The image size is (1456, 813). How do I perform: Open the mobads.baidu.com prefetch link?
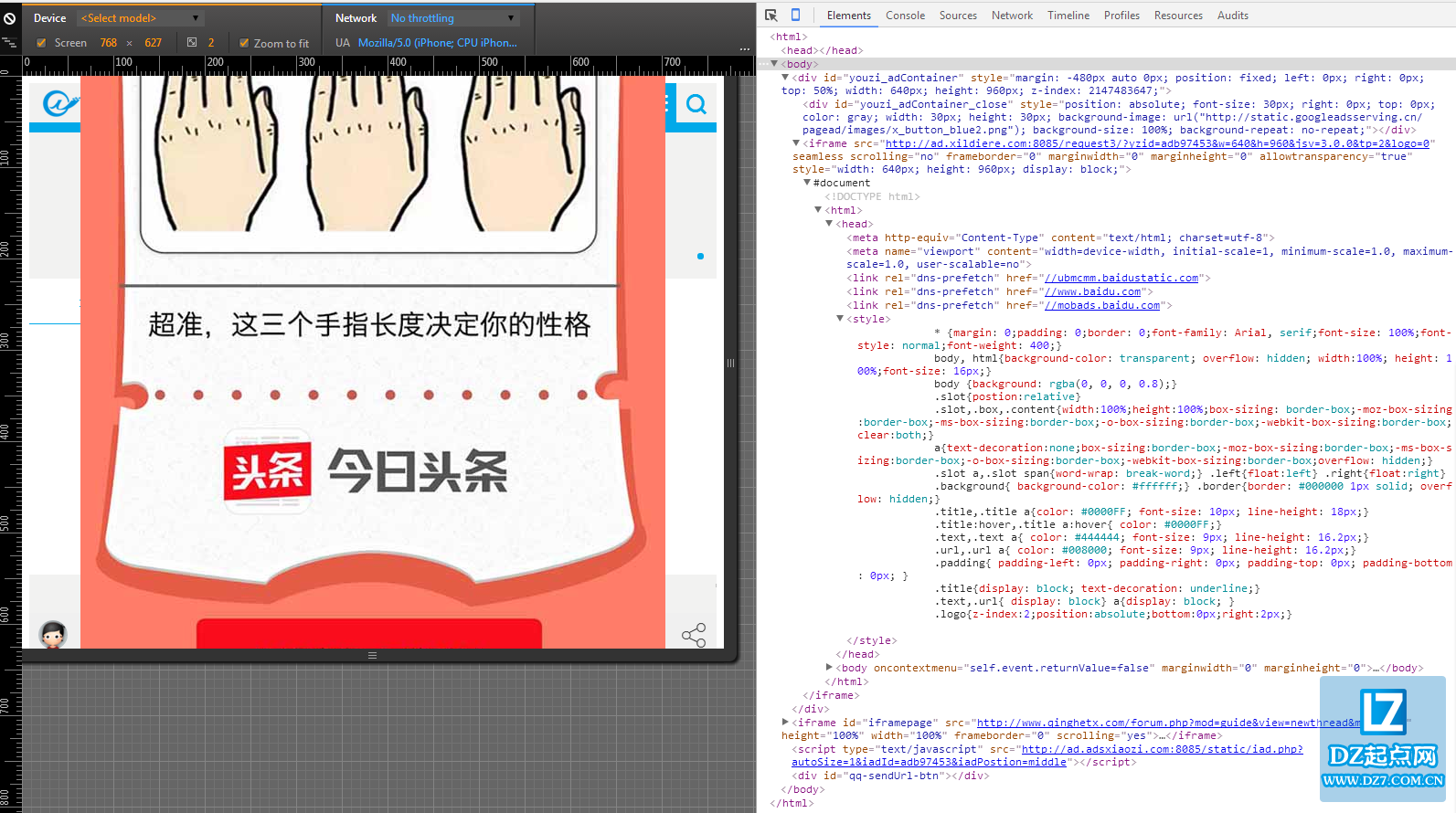(x=1102, y=305)
